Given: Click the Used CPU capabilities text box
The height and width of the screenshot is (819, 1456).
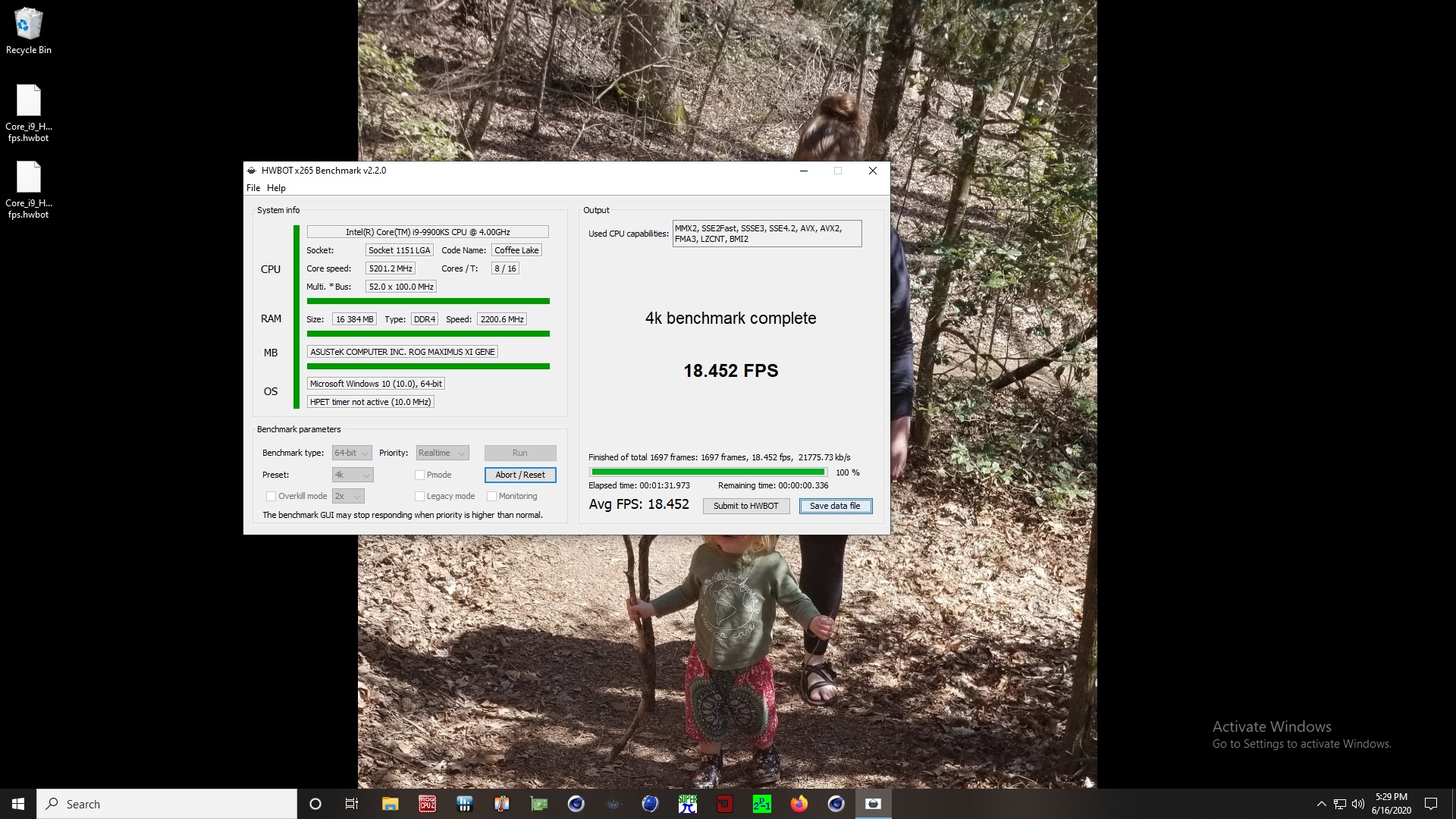Looking at the screenshot, I should click(x=767, y=234).
